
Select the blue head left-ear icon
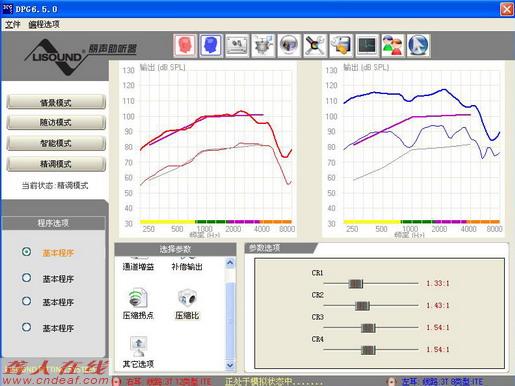coord(211,45)
